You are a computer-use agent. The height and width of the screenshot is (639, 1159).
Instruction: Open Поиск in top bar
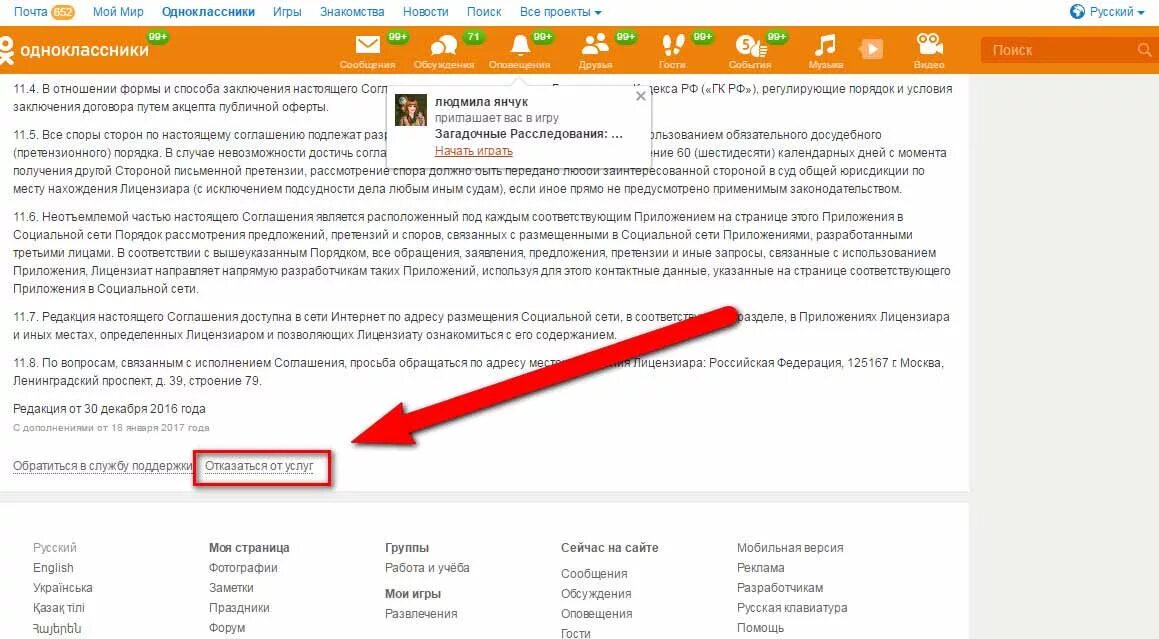pyautogui.click(x=483, y=12)
